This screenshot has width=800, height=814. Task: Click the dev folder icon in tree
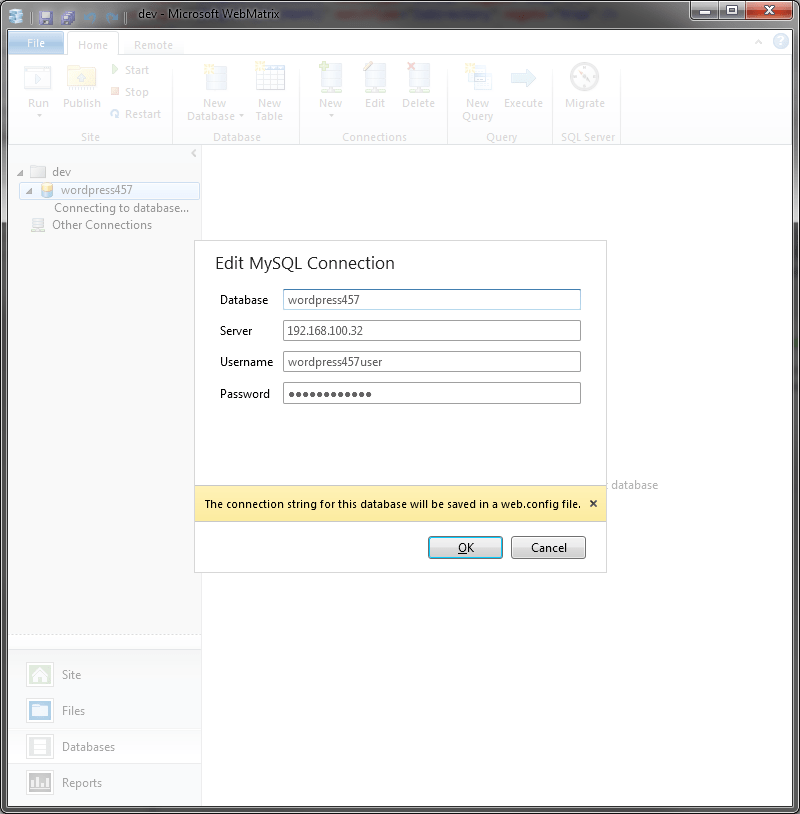[x=38, y=172]
